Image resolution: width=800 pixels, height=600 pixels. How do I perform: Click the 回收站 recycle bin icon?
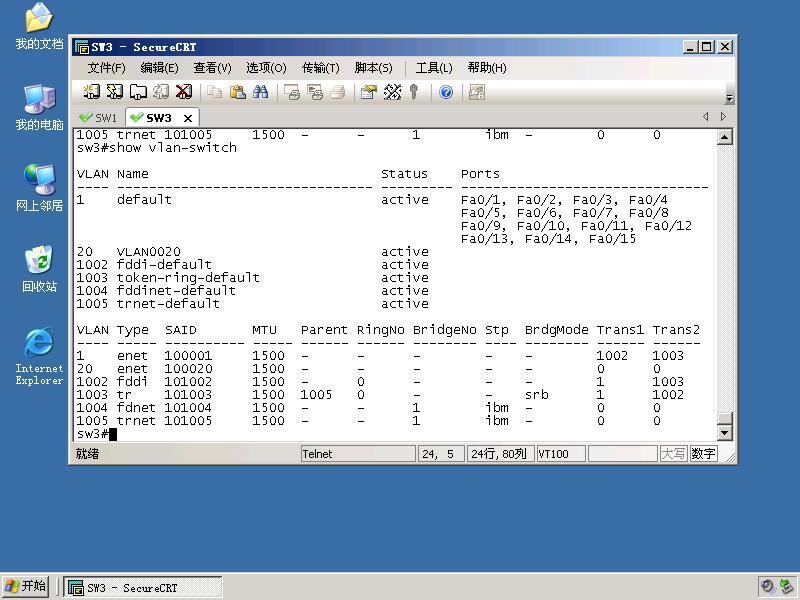(39, 269)
